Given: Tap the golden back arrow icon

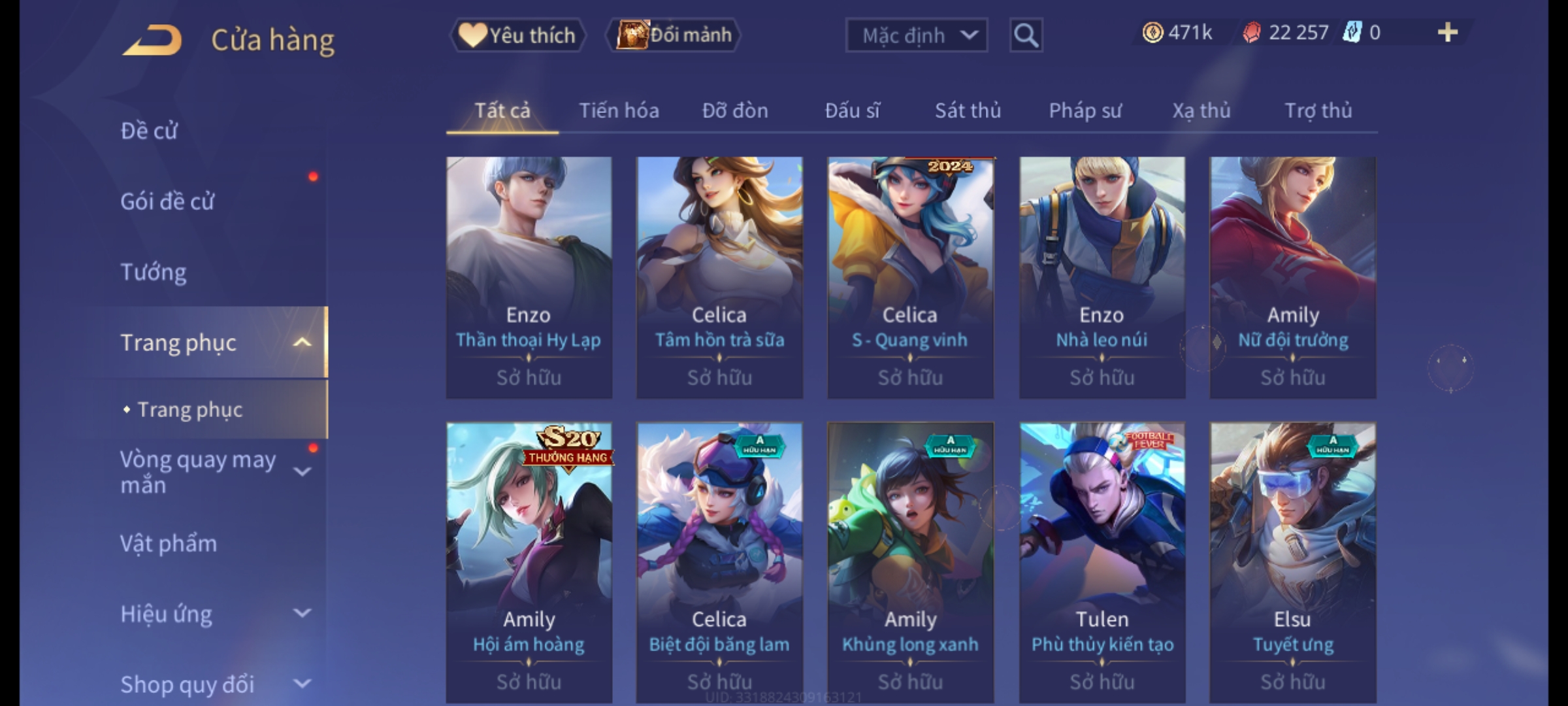Looking at the screenshot, I should (152, 40).
